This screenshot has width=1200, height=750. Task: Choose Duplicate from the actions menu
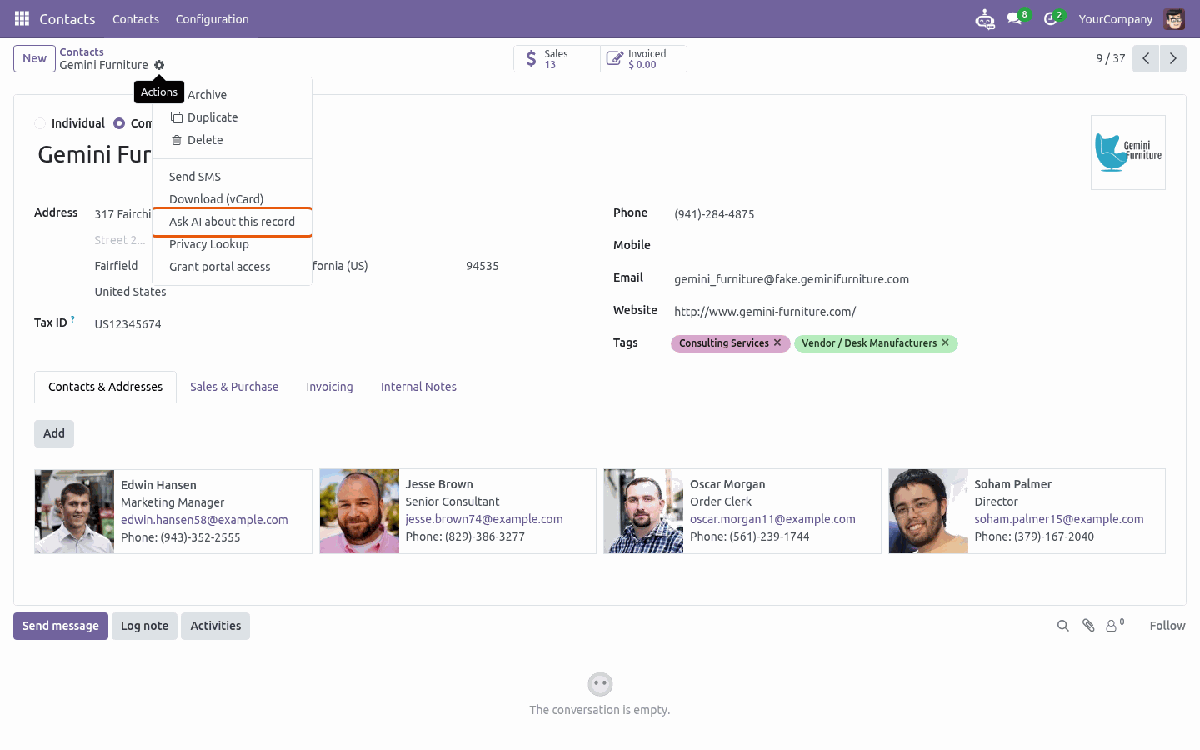tap(232, 118)
